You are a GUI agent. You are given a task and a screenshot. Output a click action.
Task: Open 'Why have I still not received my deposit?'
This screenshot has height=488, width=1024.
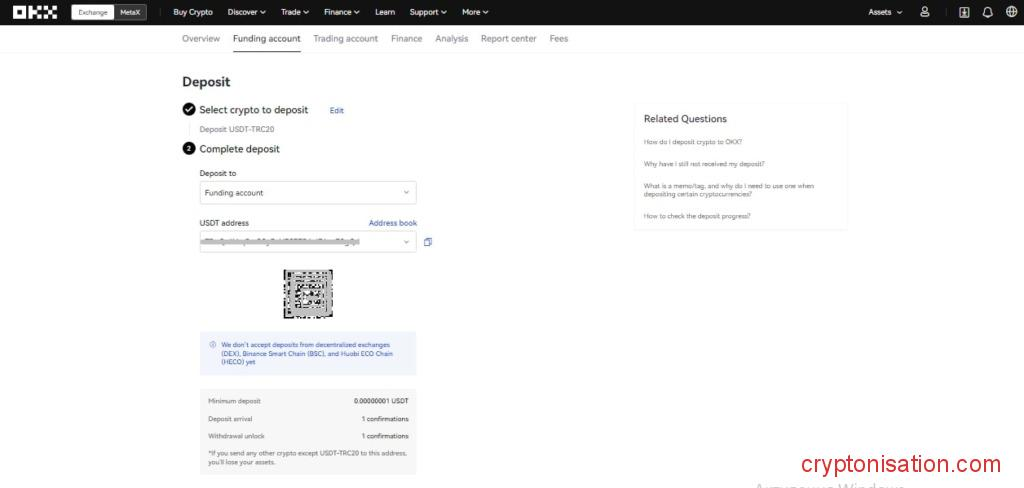[x=704, y=164]
